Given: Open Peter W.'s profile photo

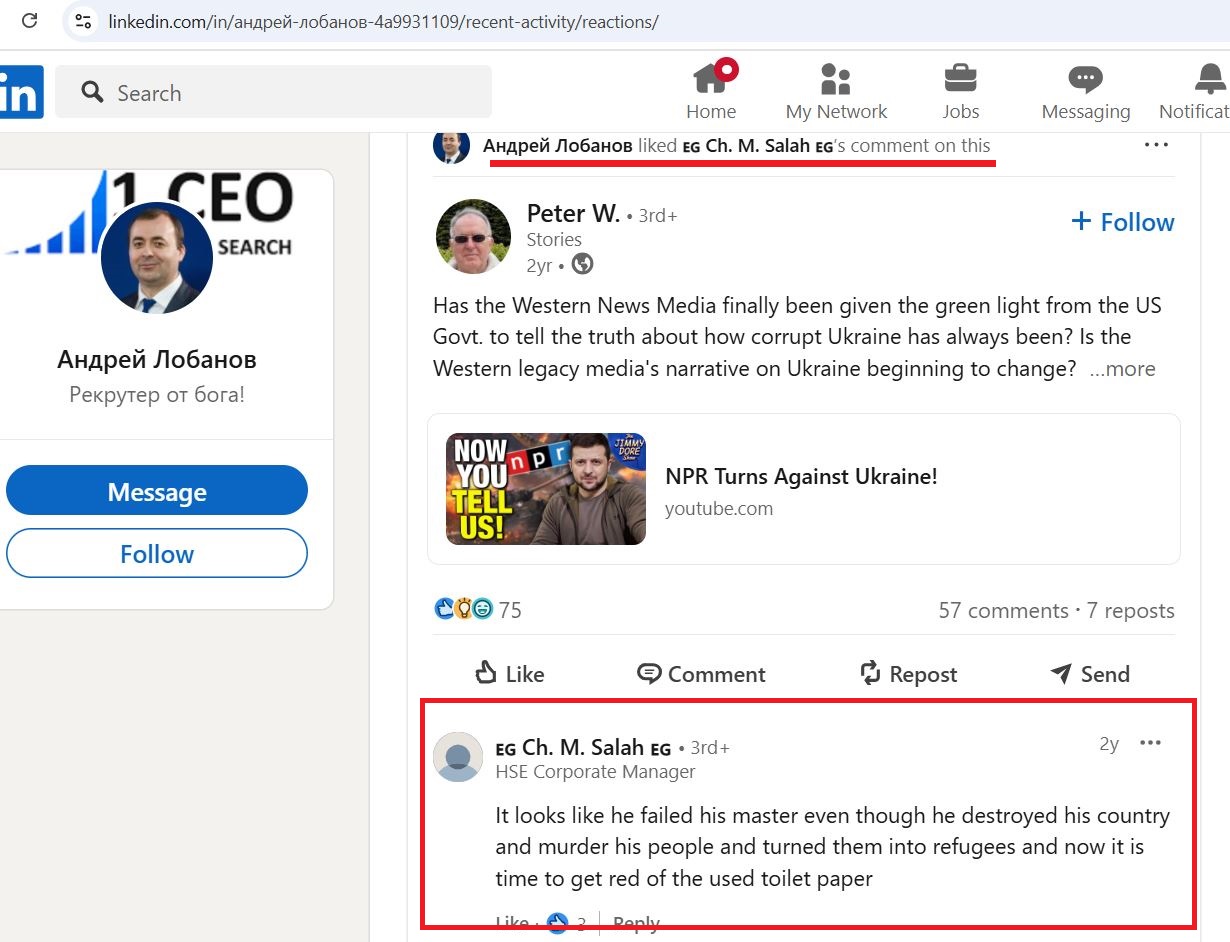Looking at the screenshot, I should 473,236.
